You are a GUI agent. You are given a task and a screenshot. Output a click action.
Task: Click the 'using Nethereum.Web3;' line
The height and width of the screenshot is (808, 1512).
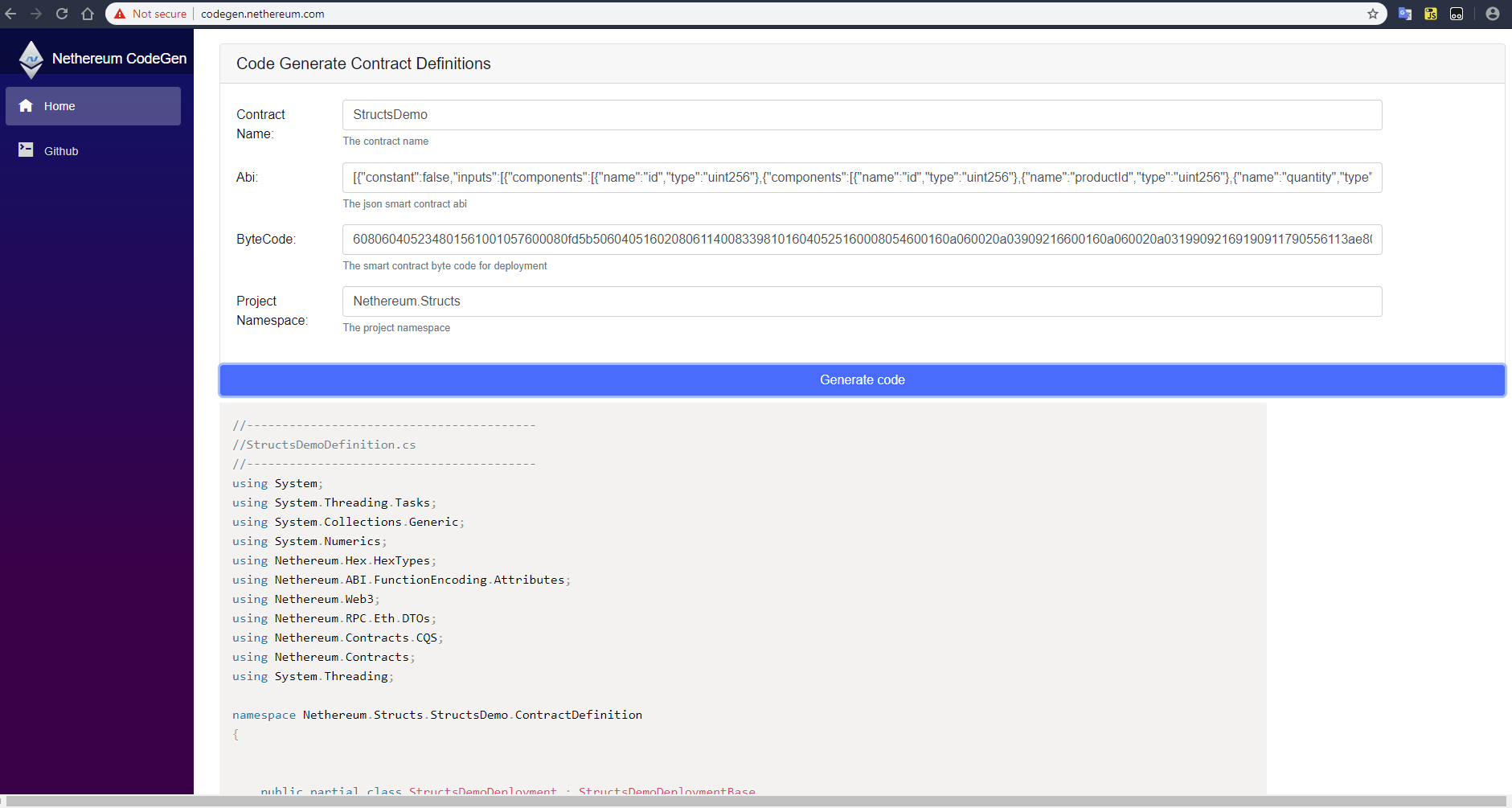point(306,599)
